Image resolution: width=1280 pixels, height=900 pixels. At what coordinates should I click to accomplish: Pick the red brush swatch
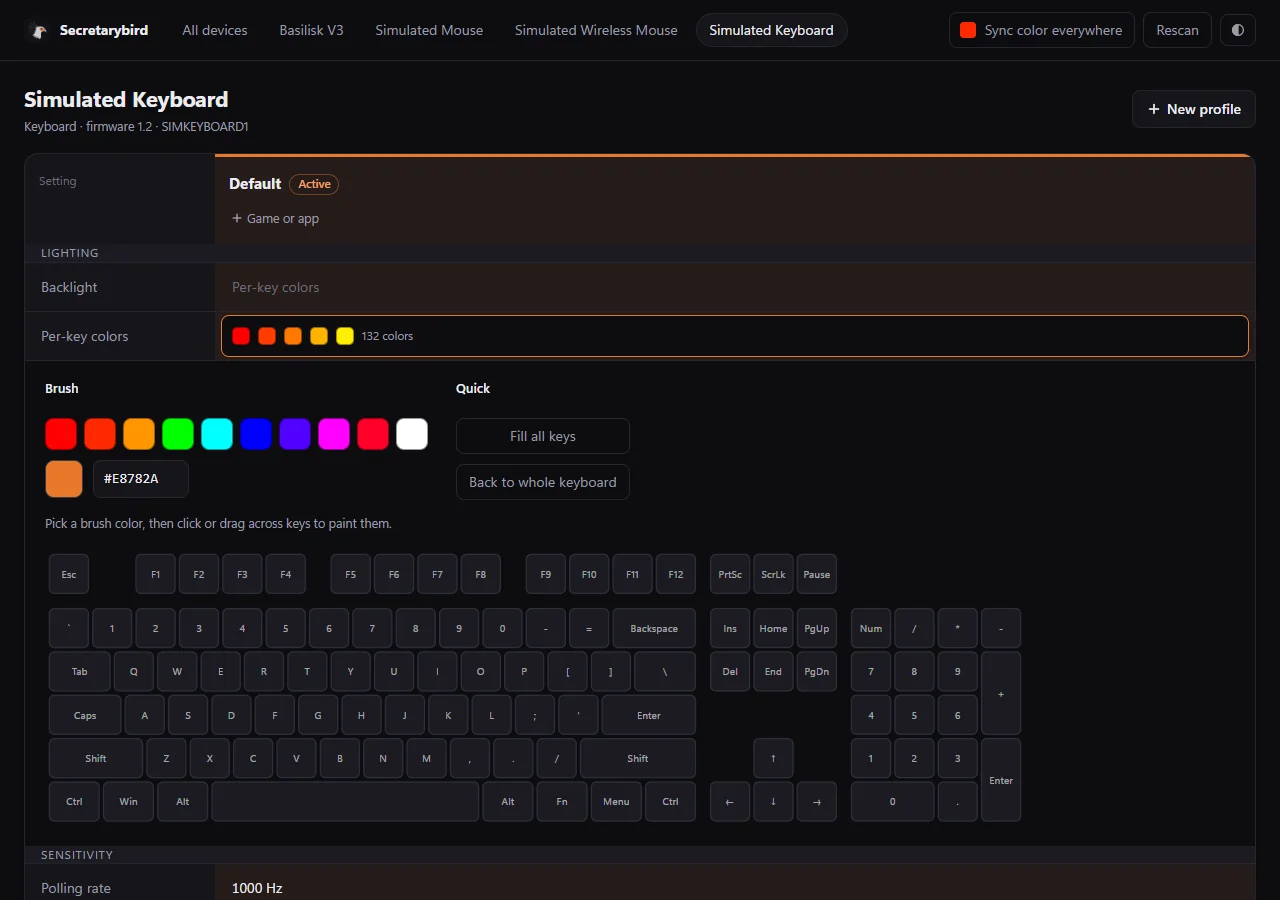(61, 434)
